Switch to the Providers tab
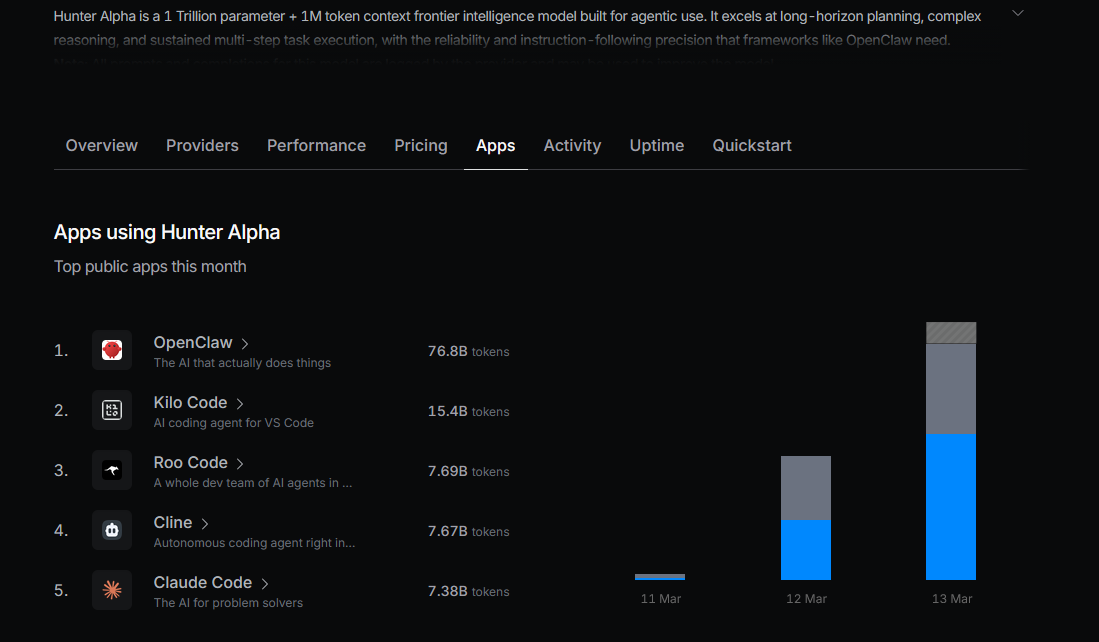Screen dimensions: 1099x642 coord(202,146)
